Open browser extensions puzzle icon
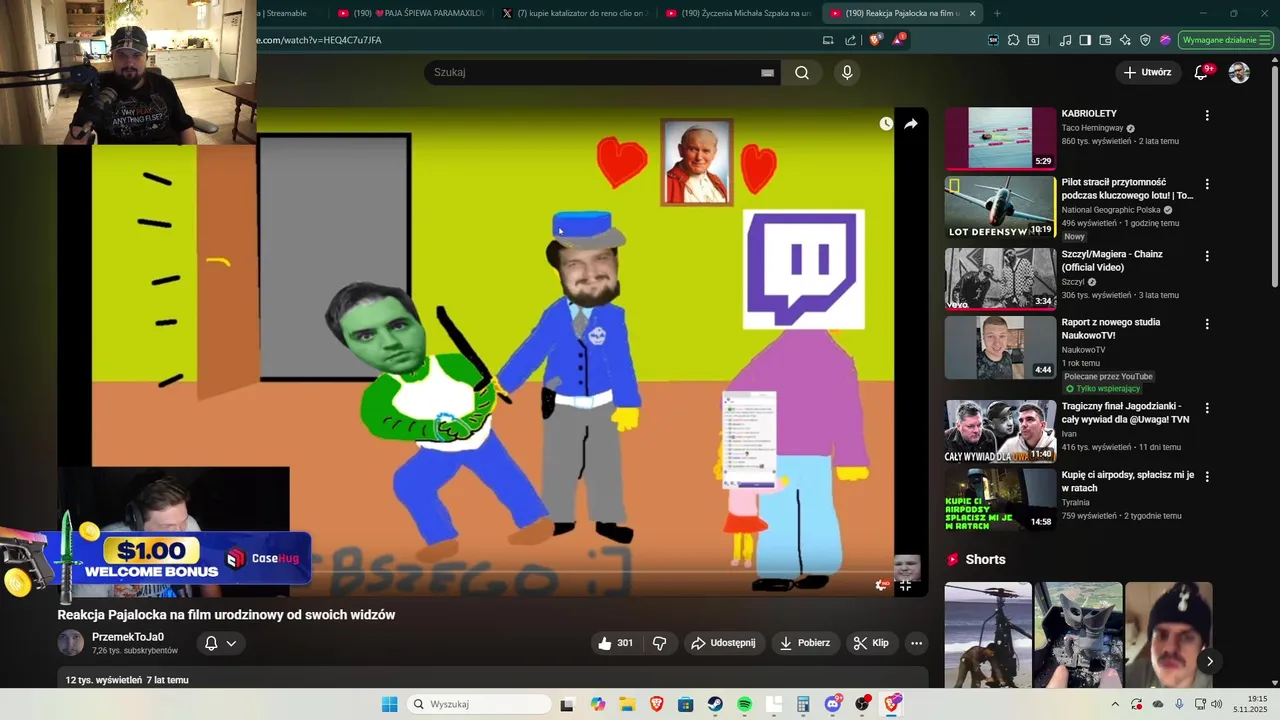Image resolution: width=1280 pixels, height=720 pixels. [1013, 40]
